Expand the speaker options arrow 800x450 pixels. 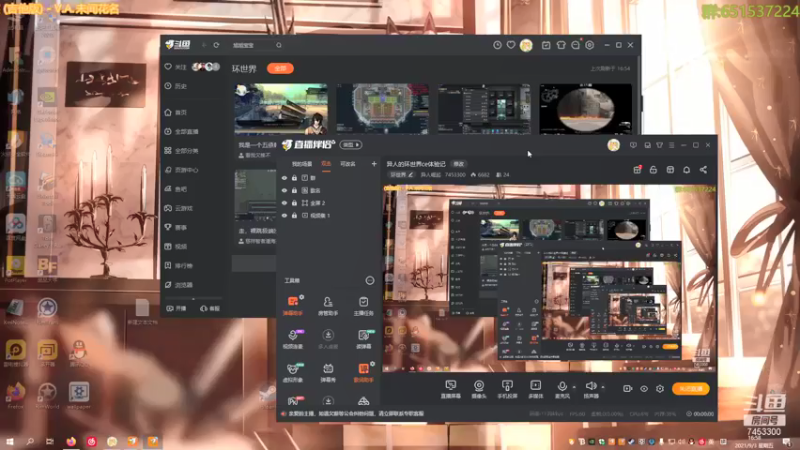[603, 387]
